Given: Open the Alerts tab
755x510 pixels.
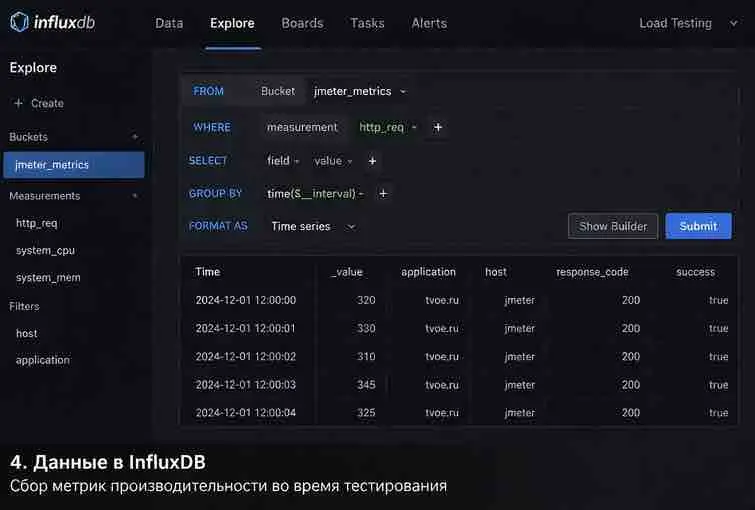Looking at the screenshot, I should tap(429, 23).
